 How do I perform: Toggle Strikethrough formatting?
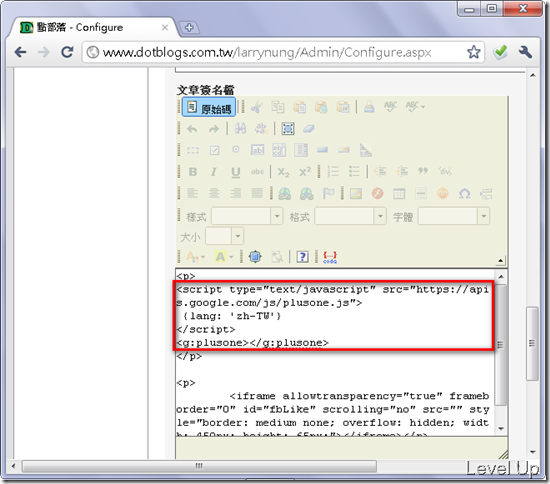pos(257,172)
